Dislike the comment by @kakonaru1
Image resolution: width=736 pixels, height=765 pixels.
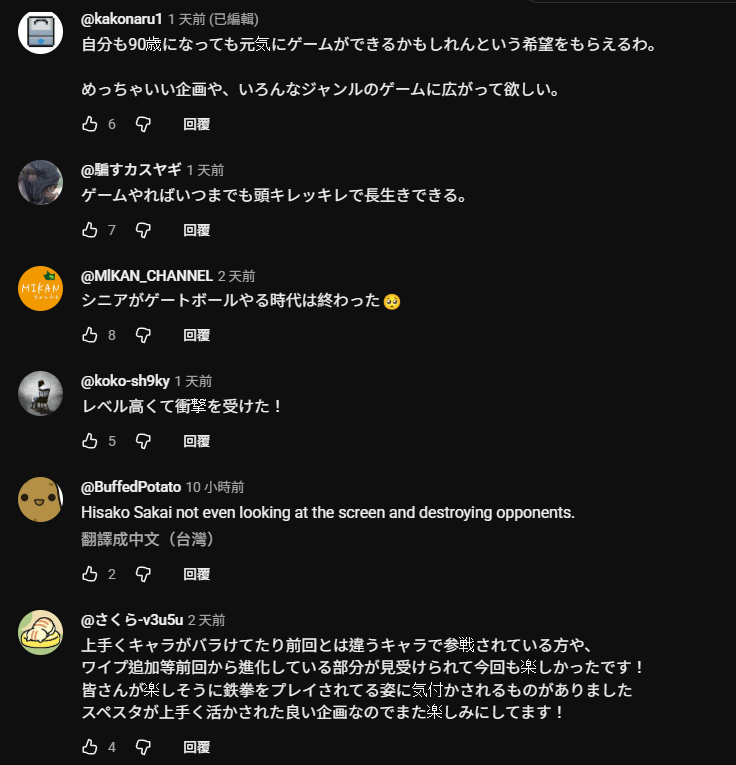143,124
